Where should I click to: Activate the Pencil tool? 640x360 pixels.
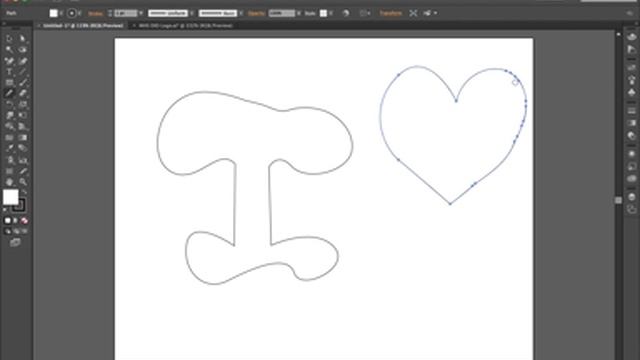point(9,93)
